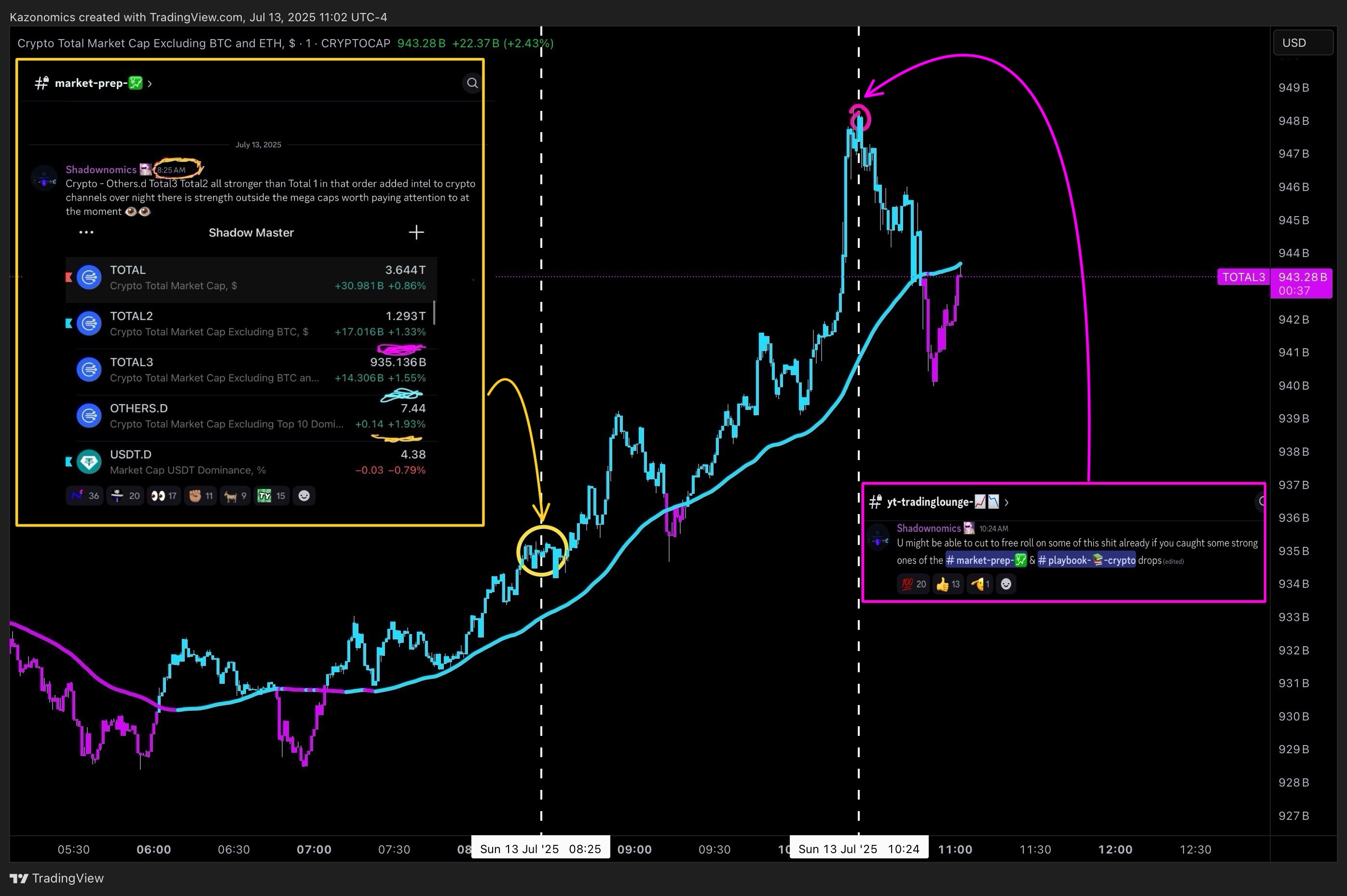
Task: Select the TOTAL2 symbol logo
Action: coord(89,324)
